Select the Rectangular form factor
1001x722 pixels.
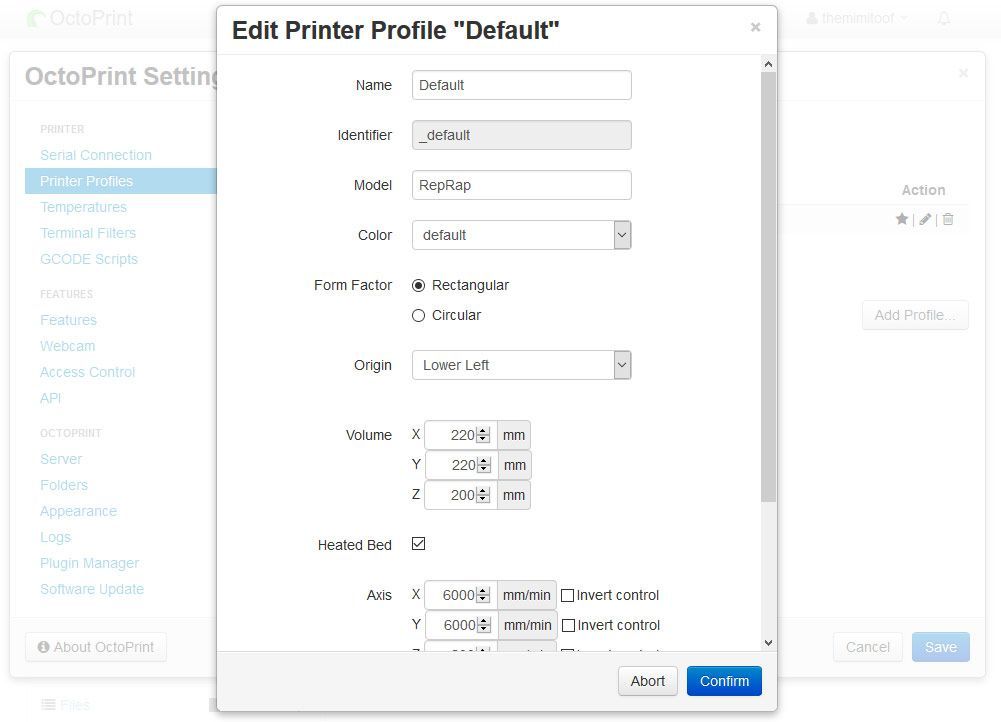point(419,285)
